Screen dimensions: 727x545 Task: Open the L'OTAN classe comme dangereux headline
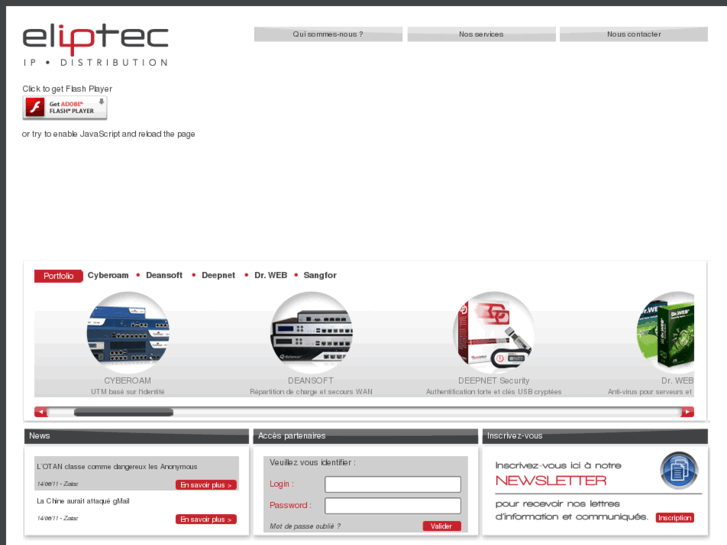[x=117, y=467]
